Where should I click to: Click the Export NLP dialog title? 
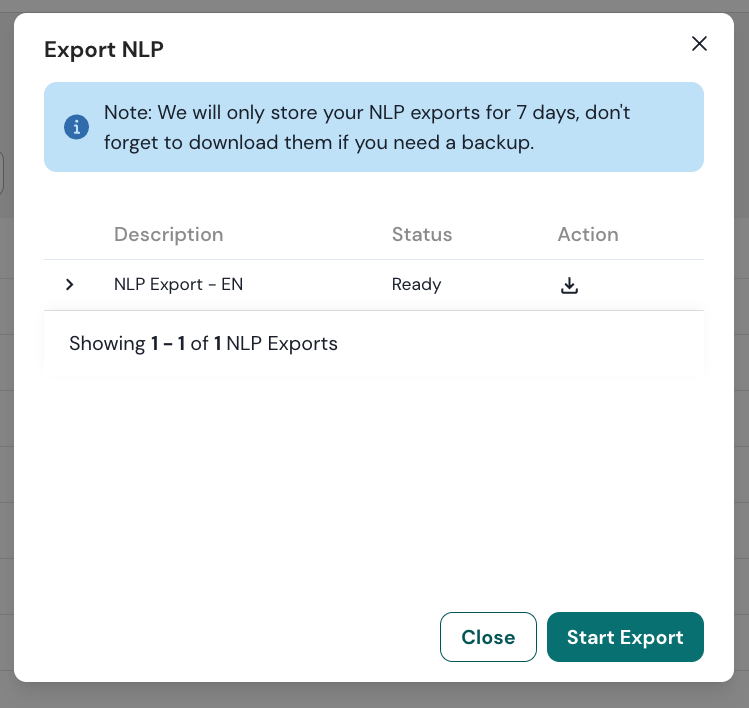tap(104, 50)
